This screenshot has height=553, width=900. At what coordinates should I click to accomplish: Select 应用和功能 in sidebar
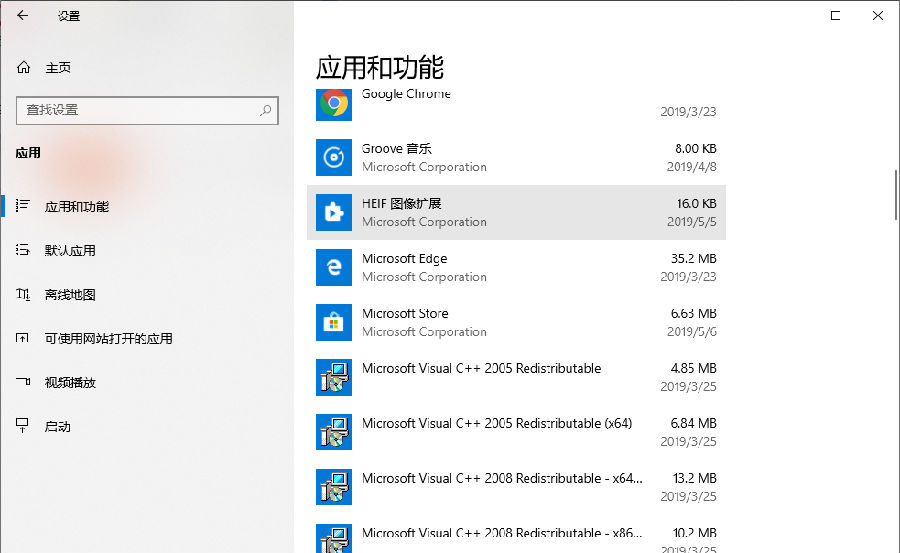[x=76, y=207]
